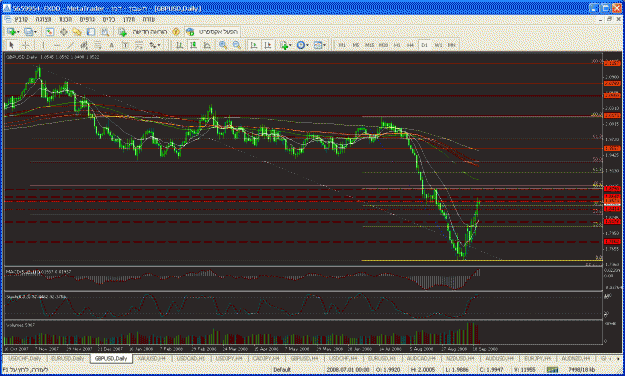Expand the Profiles dropdown arrow
625x376 pixels.
(x=35, y=32)
